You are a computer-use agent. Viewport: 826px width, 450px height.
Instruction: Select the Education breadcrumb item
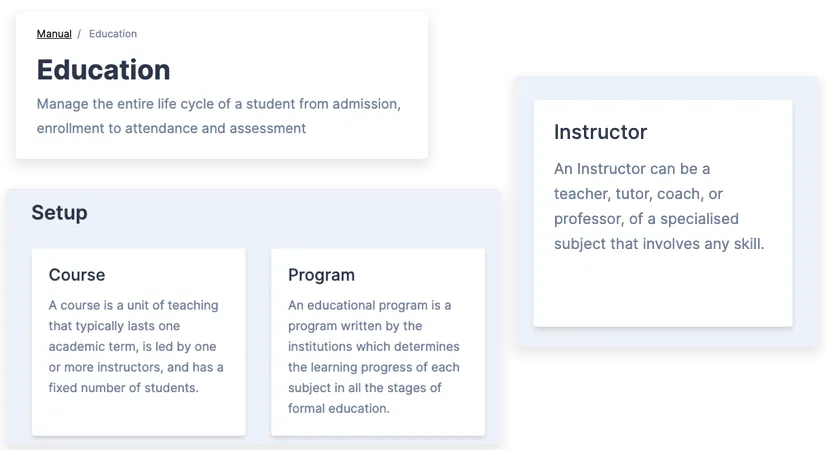tap(113, 34)
